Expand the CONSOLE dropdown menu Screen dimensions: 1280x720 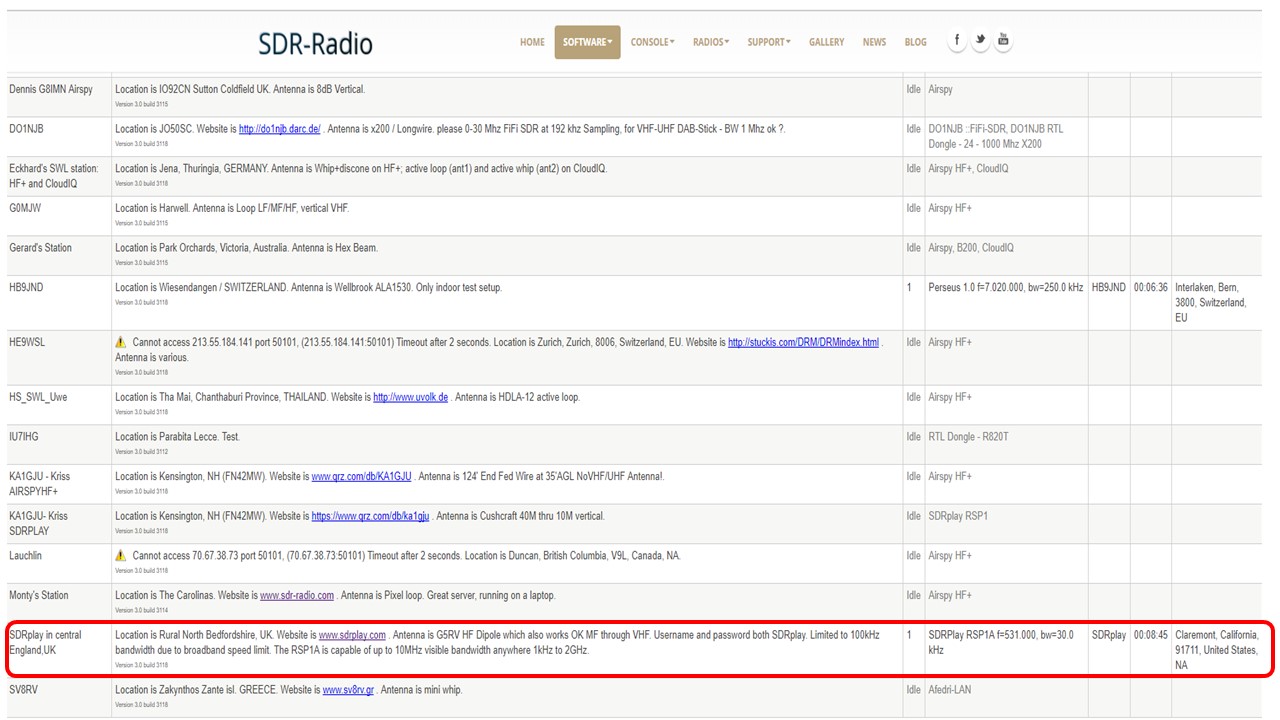(x=652, y=42)
